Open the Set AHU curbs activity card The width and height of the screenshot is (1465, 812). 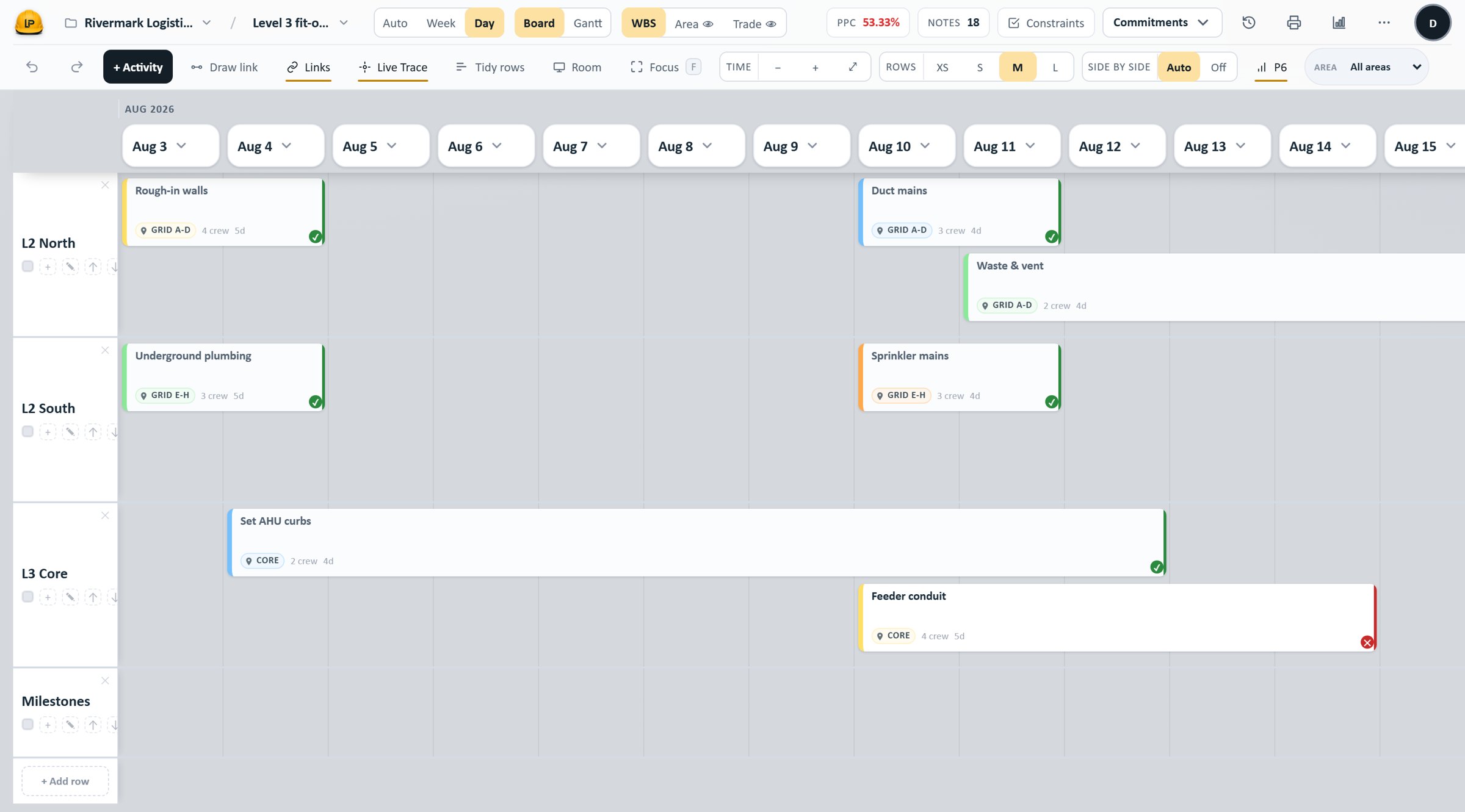click(x=696, y=542)
